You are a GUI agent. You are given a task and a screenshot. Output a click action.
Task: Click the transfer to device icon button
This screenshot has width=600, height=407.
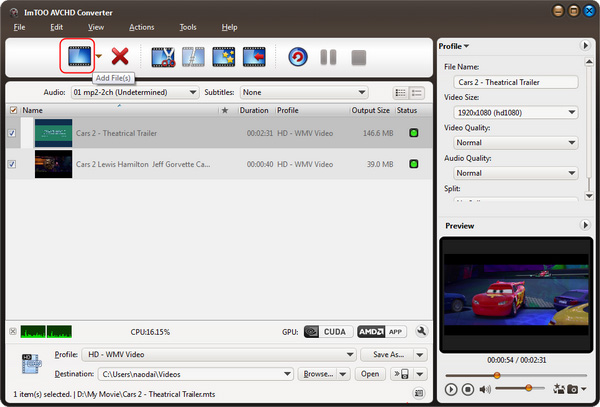[402, 374]
